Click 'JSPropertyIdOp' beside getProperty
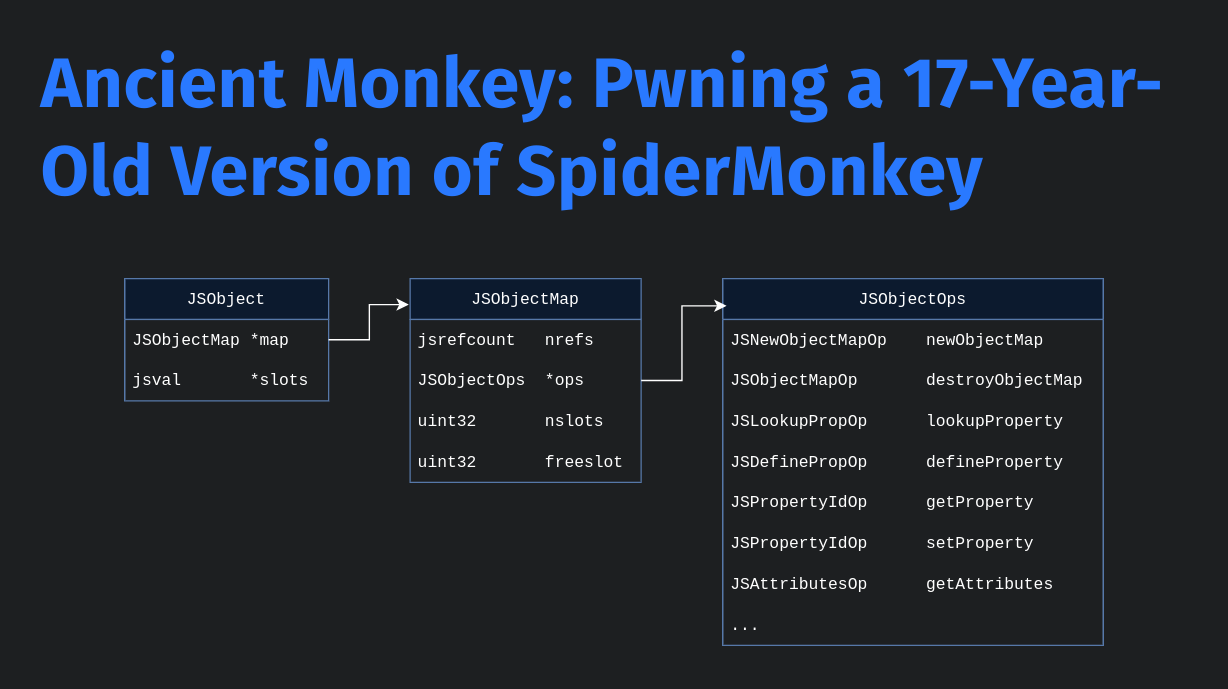 (x=798, y=502)
